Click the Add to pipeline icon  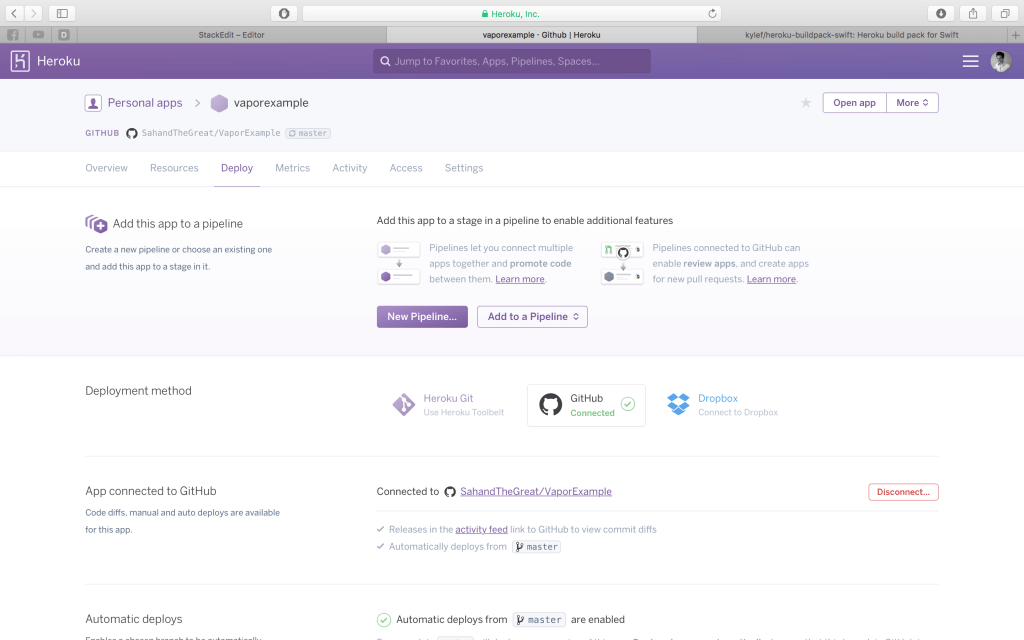click(96, 224)
